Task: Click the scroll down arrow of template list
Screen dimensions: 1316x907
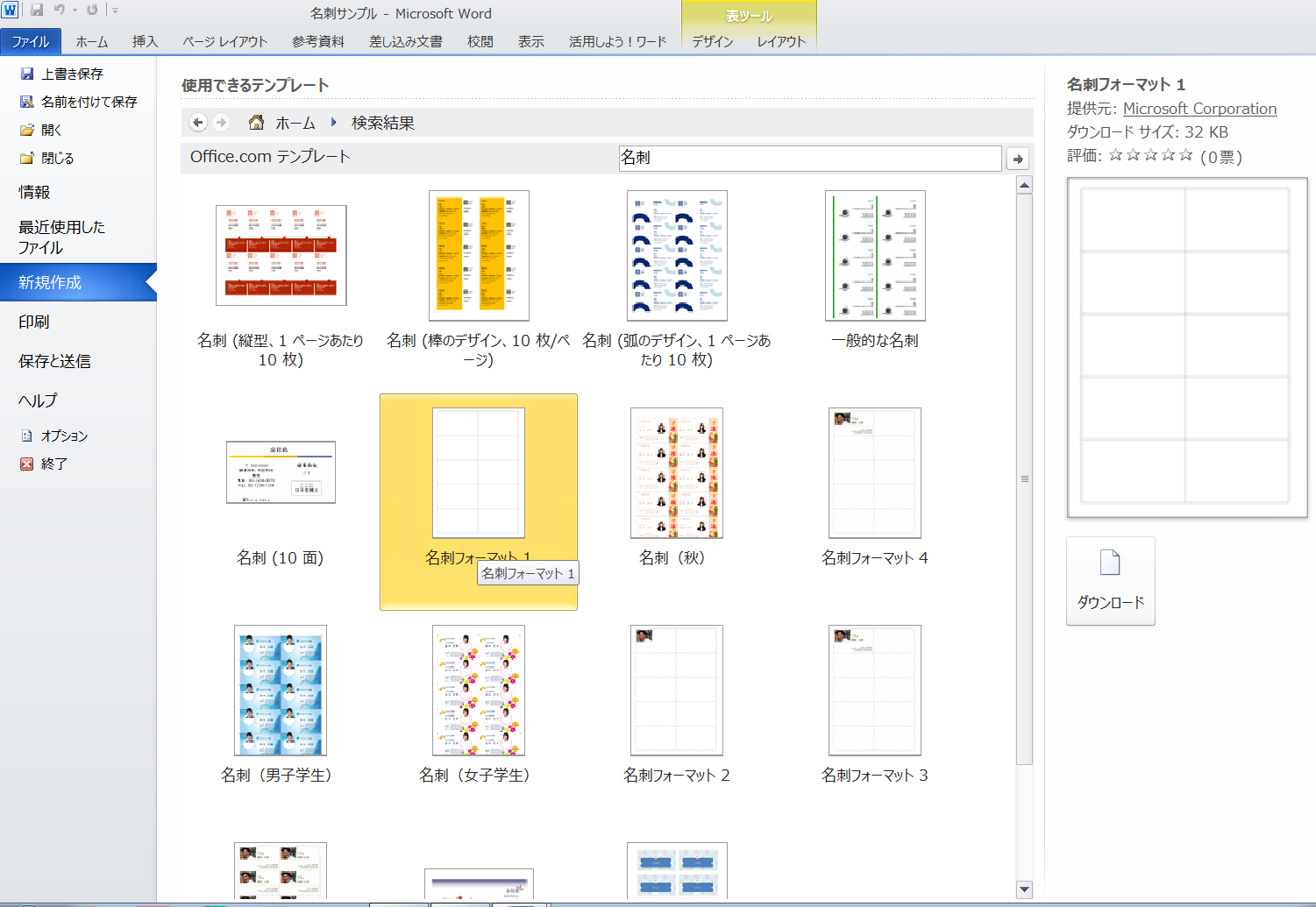Action: (x=1024, y=889)
